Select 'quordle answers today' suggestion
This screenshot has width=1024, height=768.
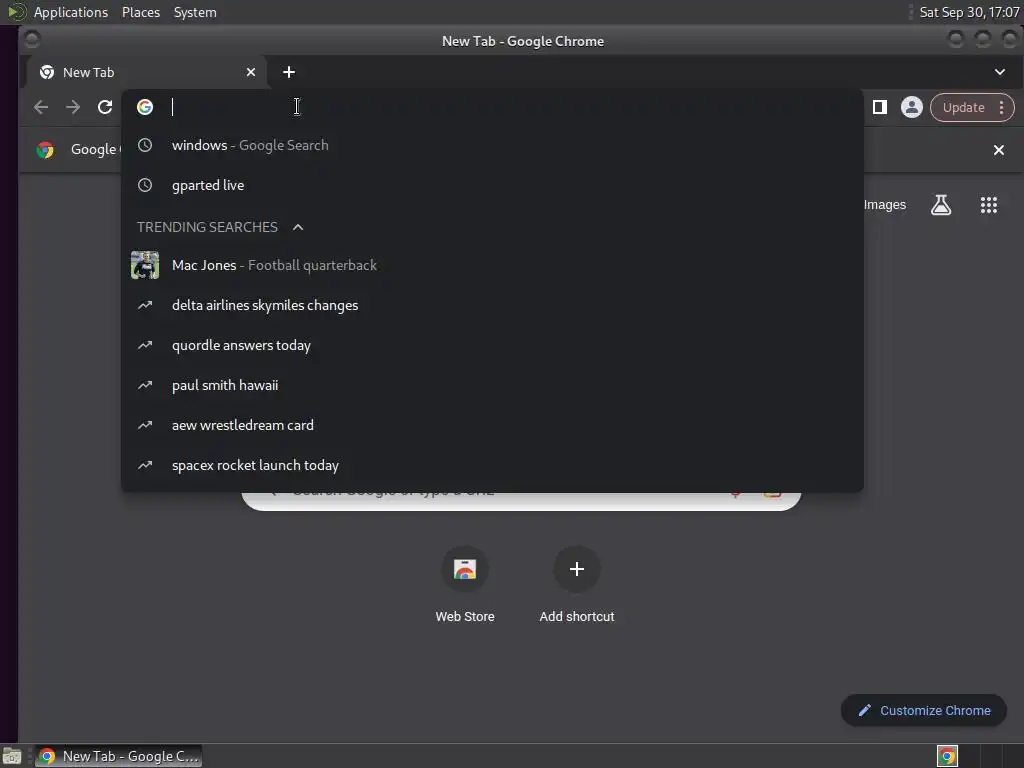[492, 345]
